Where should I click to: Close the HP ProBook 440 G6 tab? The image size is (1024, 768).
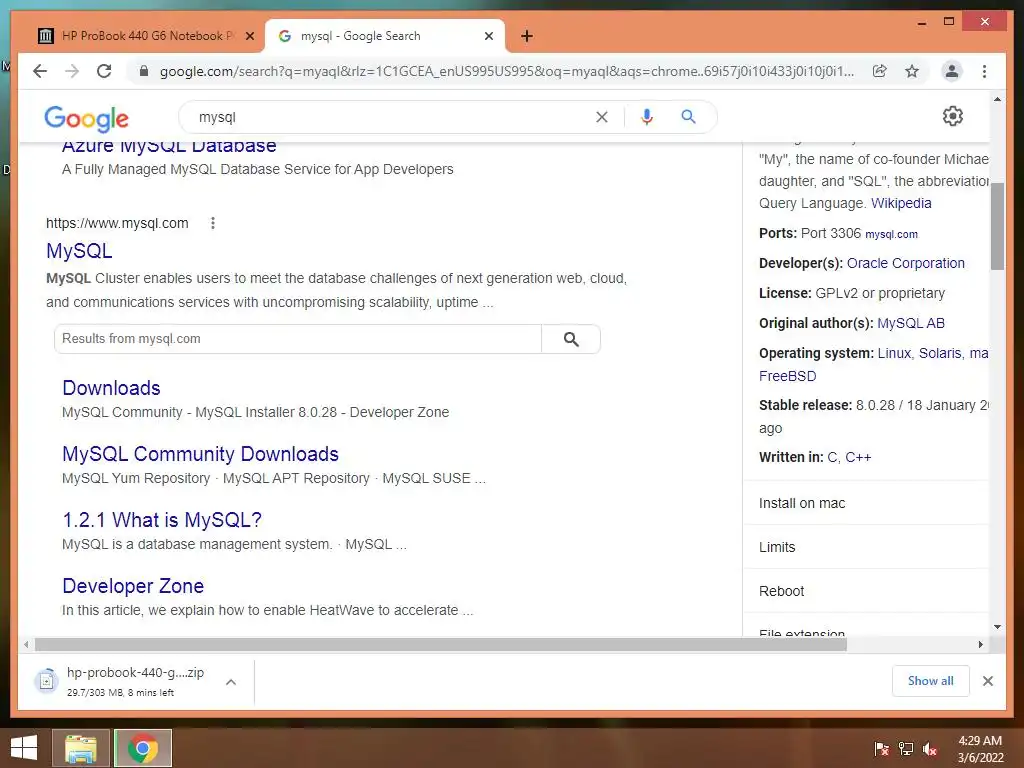pyautogui.click(x=249, y=36)
